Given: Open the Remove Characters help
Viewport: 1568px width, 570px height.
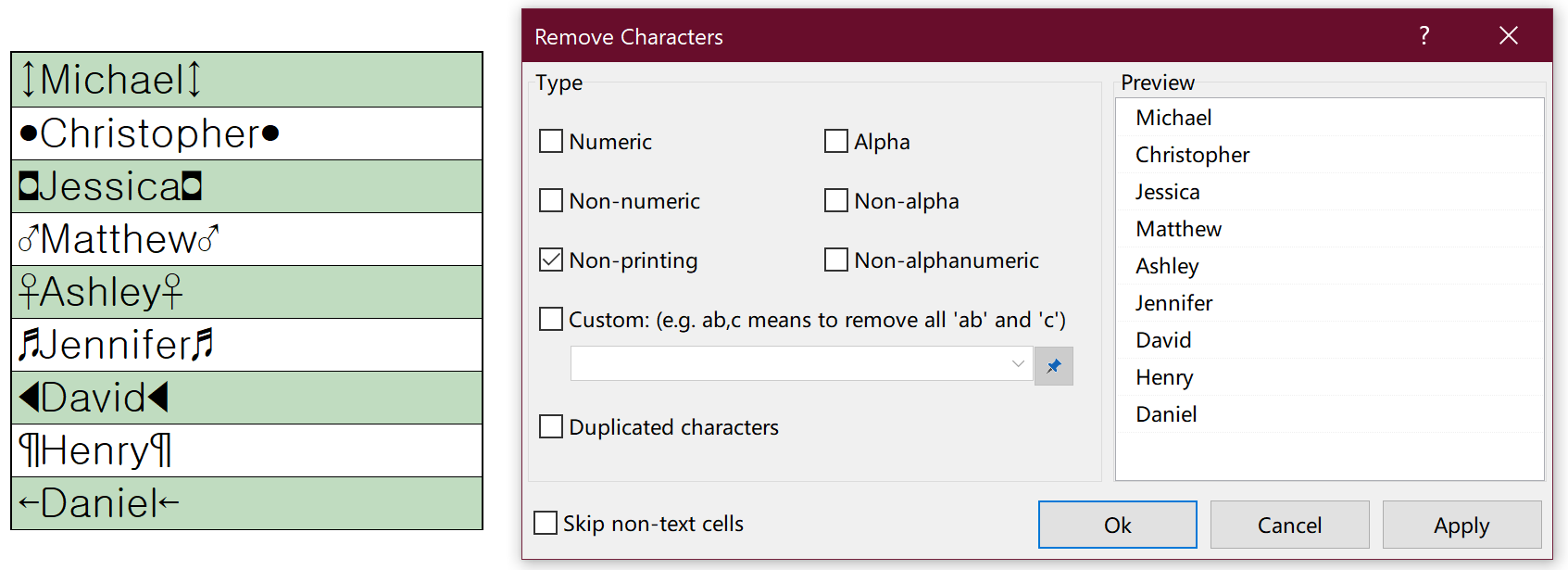Looking at the screenshot, I should coord(1424,35).
